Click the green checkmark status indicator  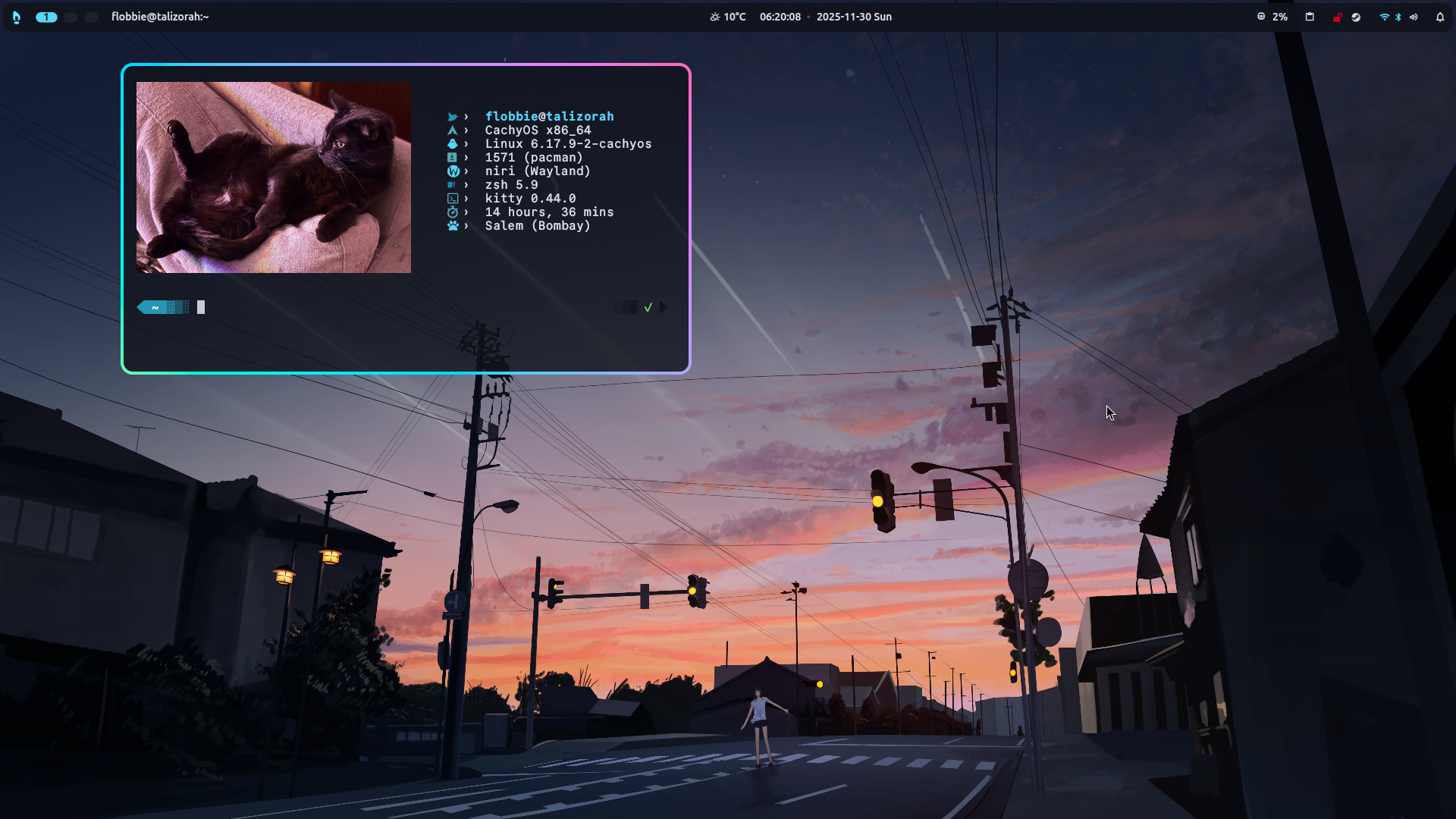point(648,307)
